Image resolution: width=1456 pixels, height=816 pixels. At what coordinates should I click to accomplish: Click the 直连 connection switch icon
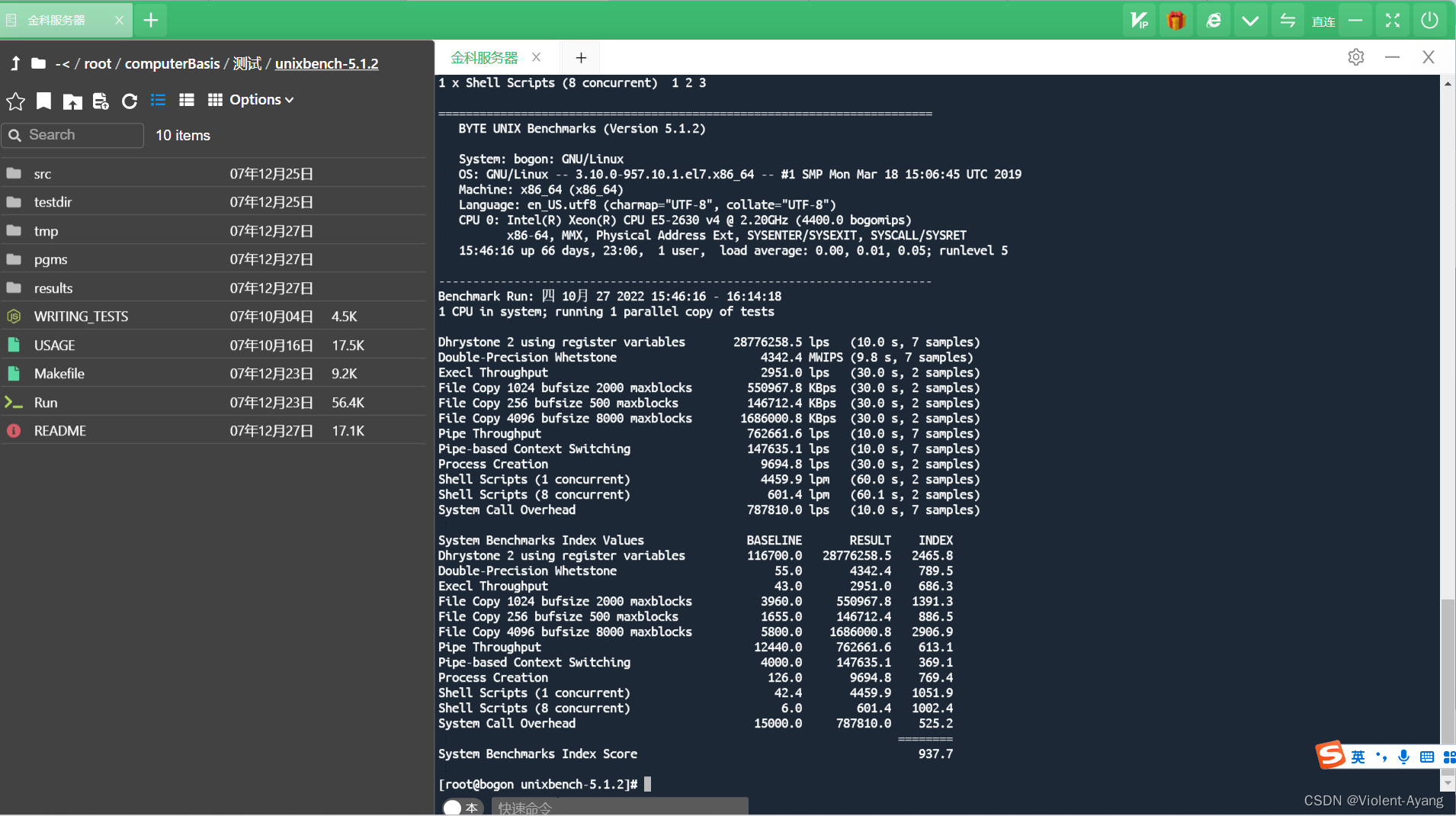(1287, 20)
